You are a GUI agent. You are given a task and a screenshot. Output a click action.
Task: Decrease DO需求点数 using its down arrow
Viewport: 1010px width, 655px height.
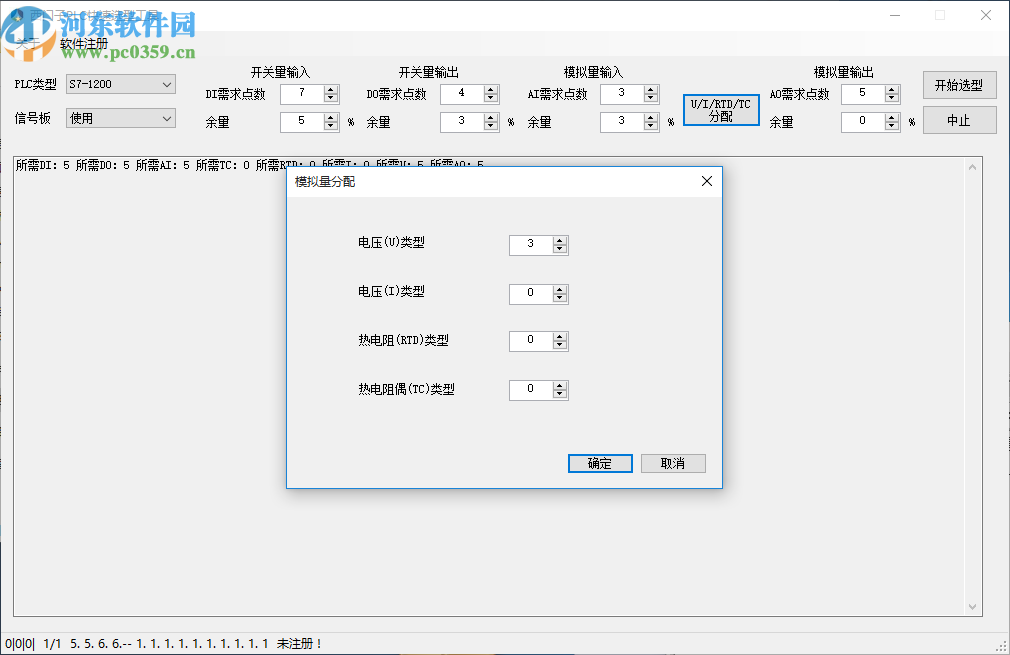pyautogui.click(x=490, y=98)
